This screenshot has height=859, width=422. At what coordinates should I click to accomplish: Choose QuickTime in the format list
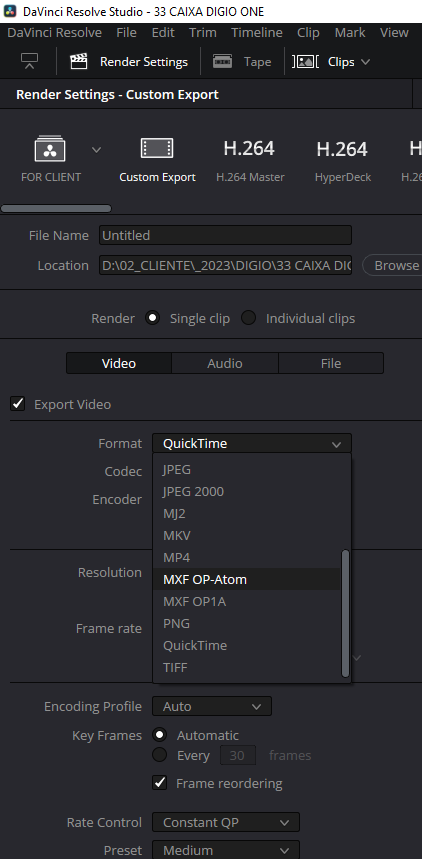coord(247,645)
